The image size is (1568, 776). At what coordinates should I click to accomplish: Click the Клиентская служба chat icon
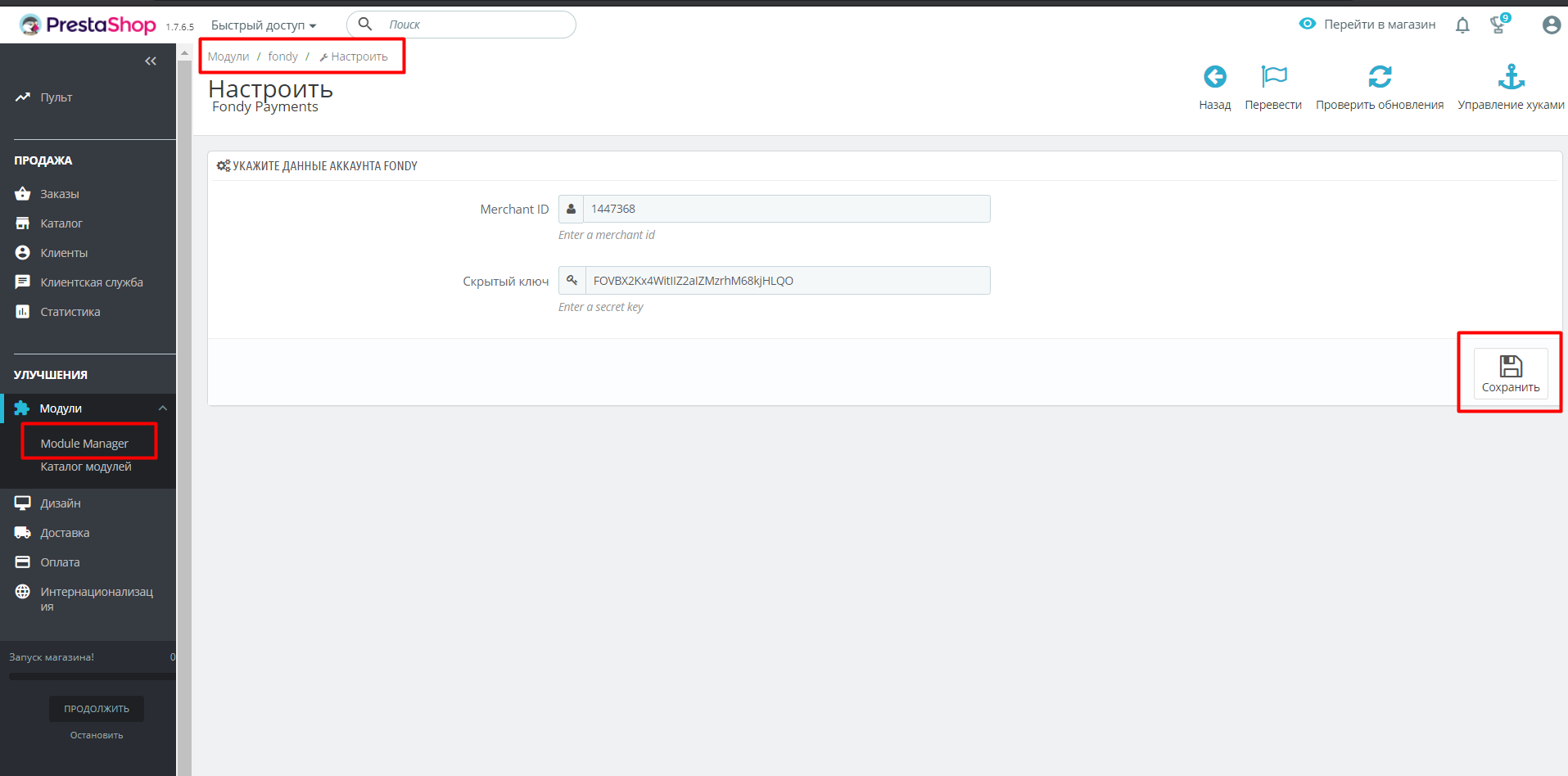pyautogui.click(x=23, y=282)
